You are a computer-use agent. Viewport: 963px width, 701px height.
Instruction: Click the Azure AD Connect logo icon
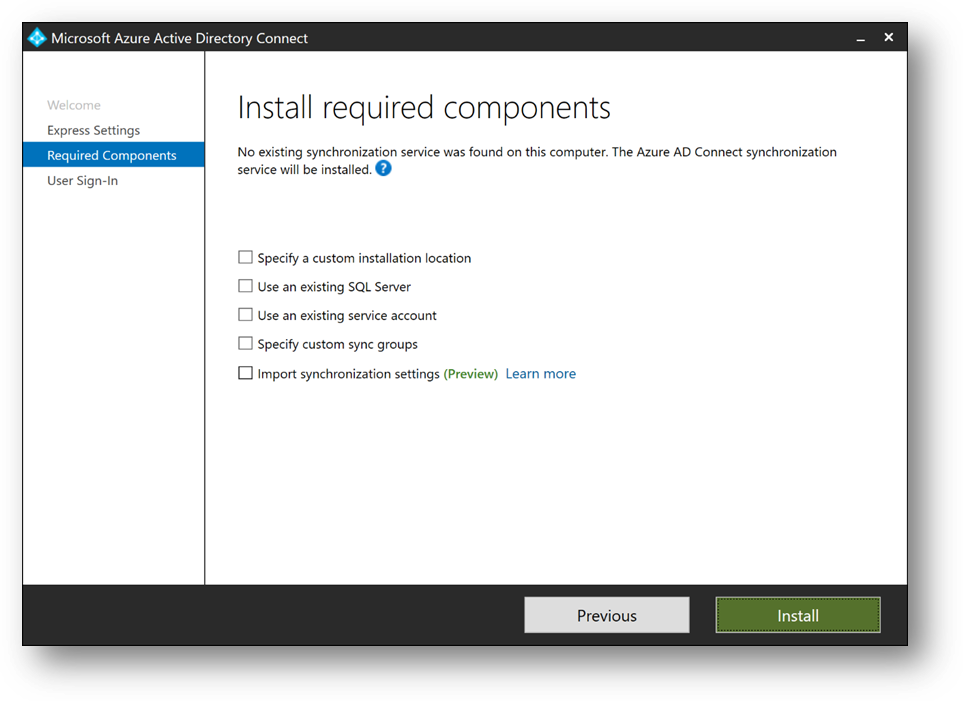(38, 38)
